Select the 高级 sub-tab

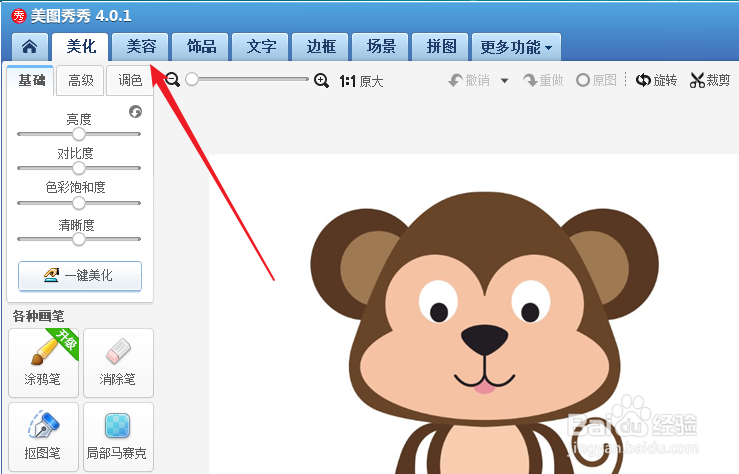[80, 81]
